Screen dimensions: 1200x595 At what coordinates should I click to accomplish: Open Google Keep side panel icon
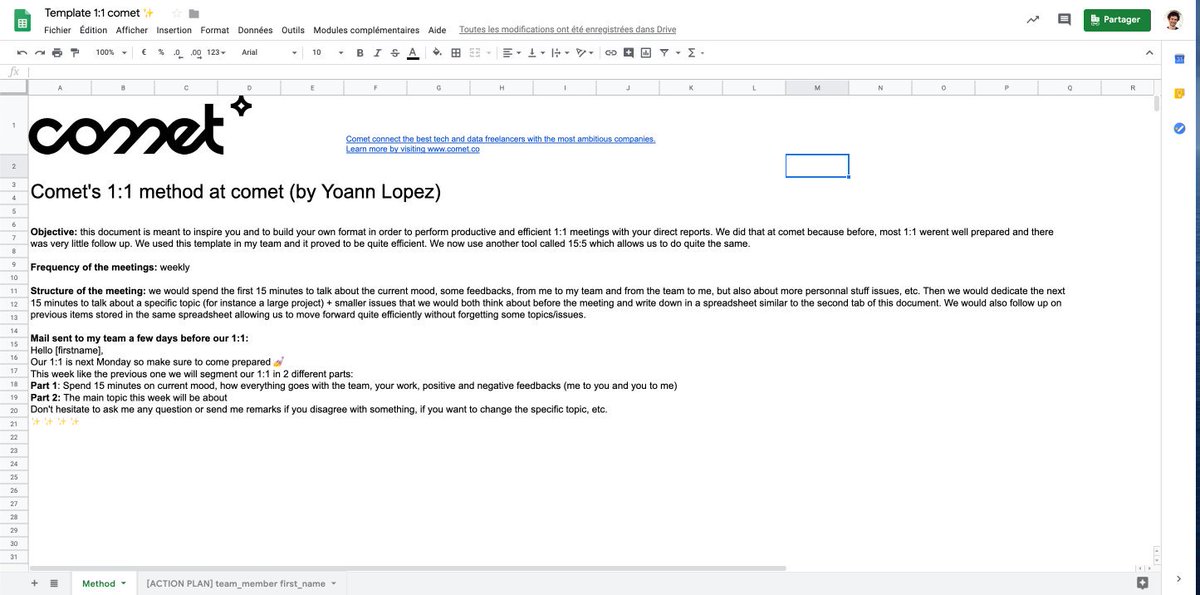1179,93
